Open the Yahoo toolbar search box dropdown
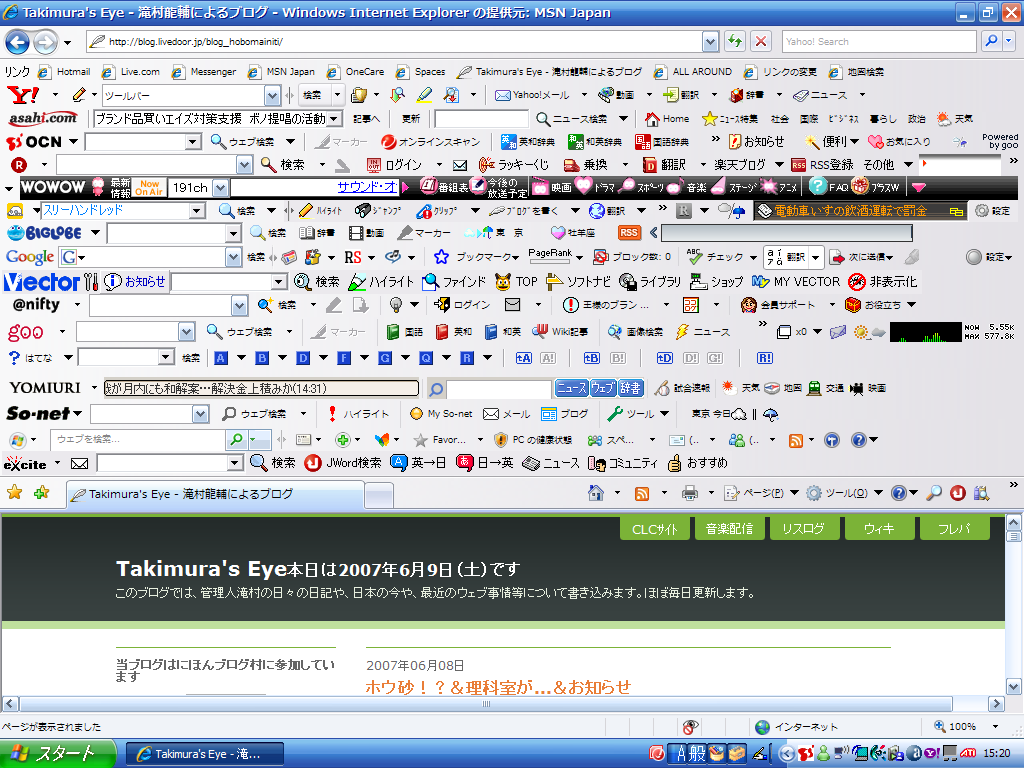Viewport: 1024px width, 768px height. (273, 96)
